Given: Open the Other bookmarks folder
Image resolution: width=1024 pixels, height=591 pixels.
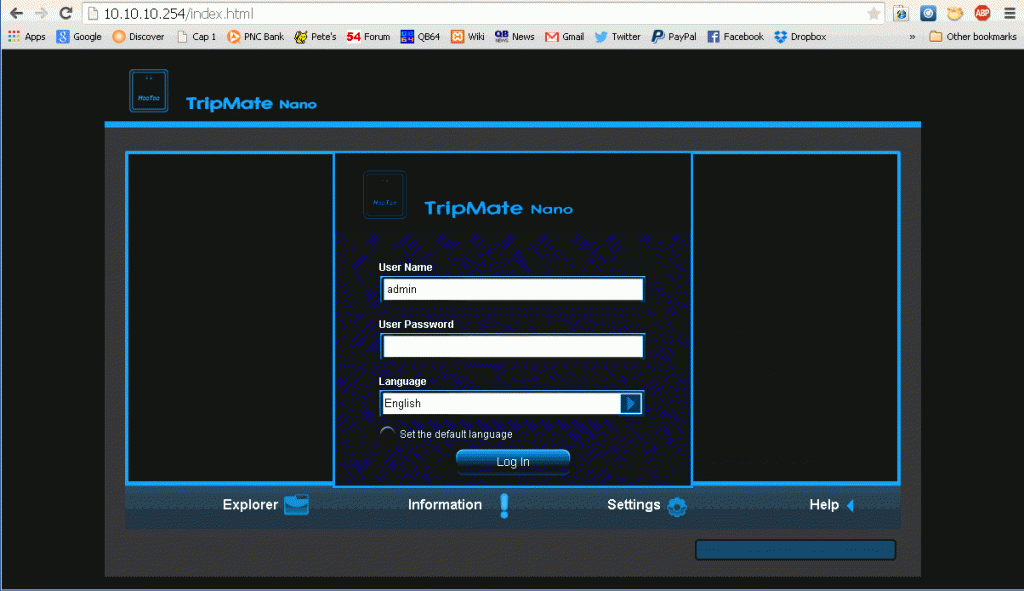Looking at the screenshot, I should [972, 37].
